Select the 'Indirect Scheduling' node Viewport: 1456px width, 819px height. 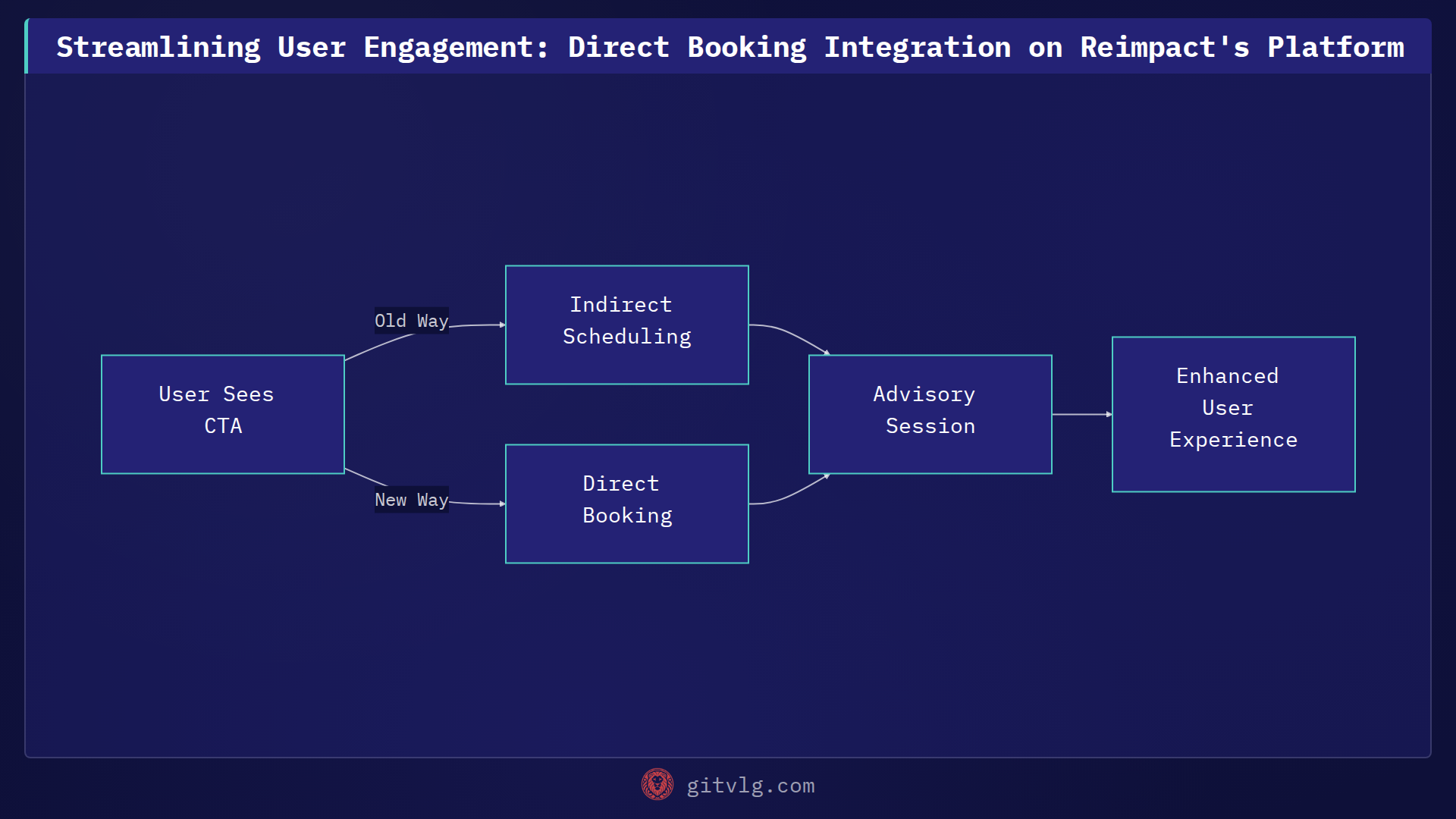click(x=627, y=325)
